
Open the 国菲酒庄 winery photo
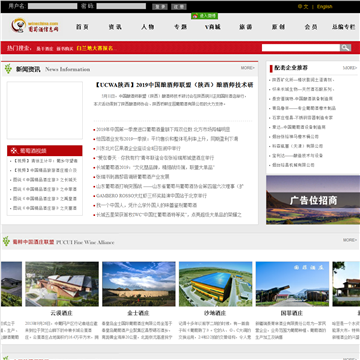(292, 284)
